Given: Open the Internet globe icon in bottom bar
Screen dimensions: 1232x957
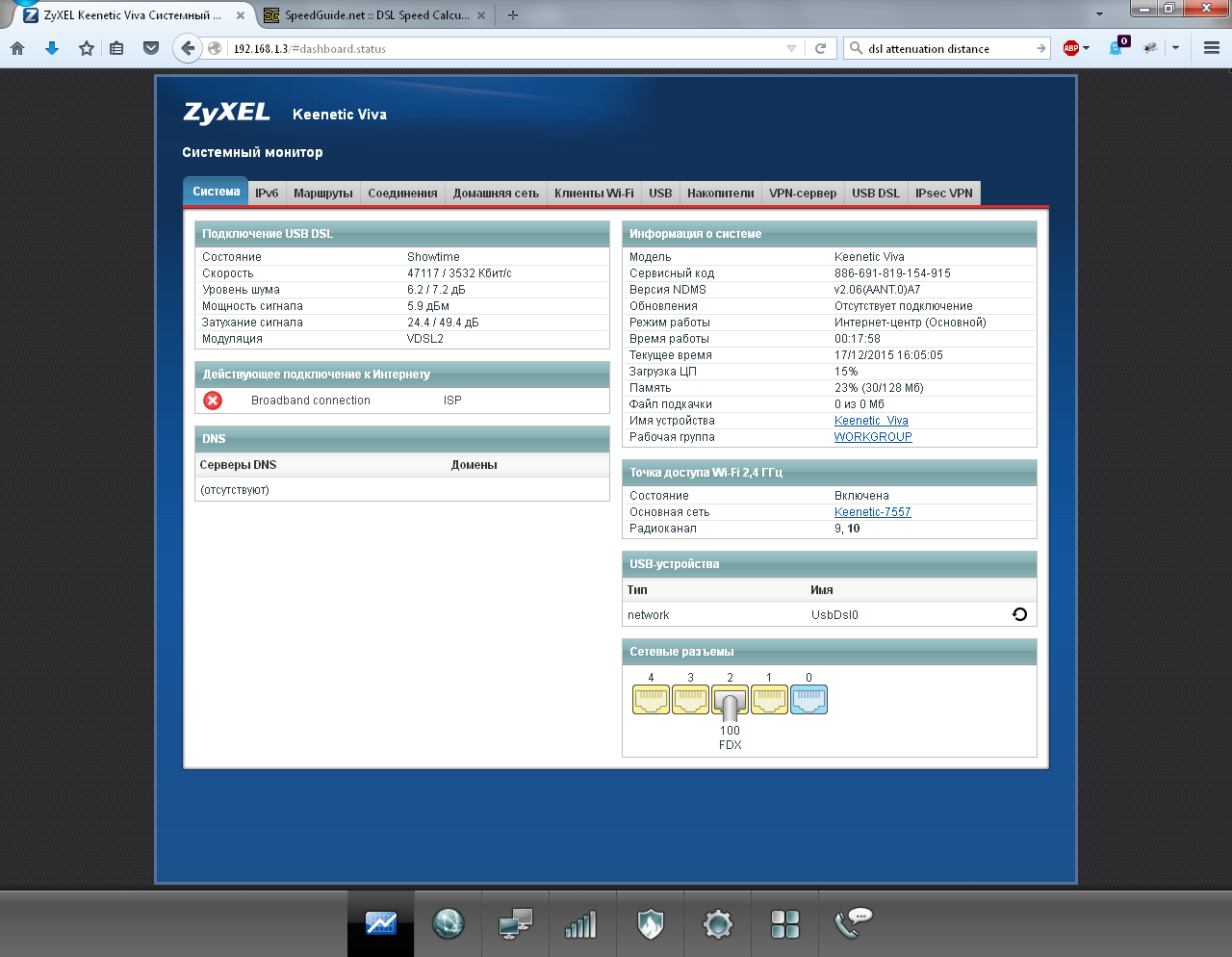Looking at the screenshot, I should (449, 924).
